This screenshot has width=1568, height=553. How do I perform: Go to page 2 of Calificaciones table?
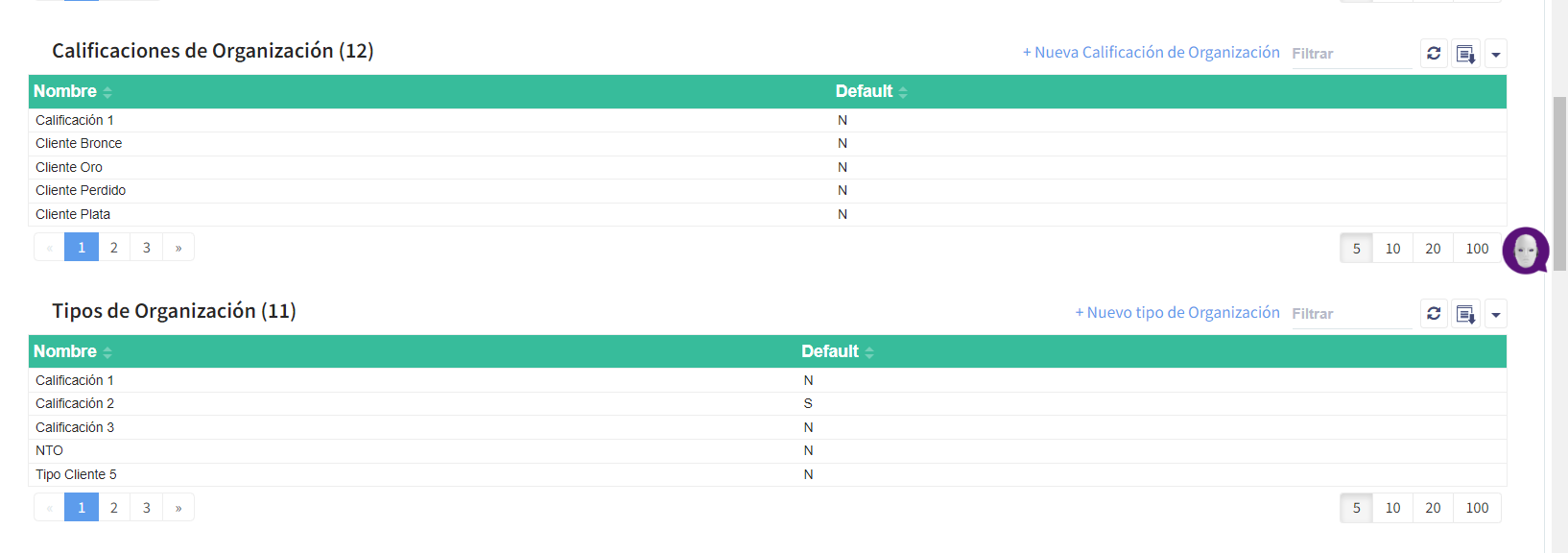click(114, 248)
